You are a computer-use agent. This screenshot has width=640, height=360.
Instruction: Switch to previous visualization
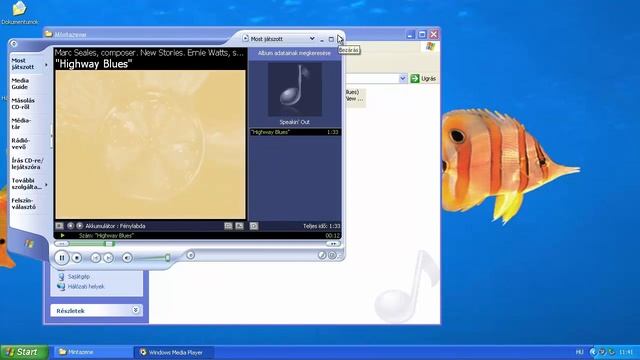pos(70,226)
